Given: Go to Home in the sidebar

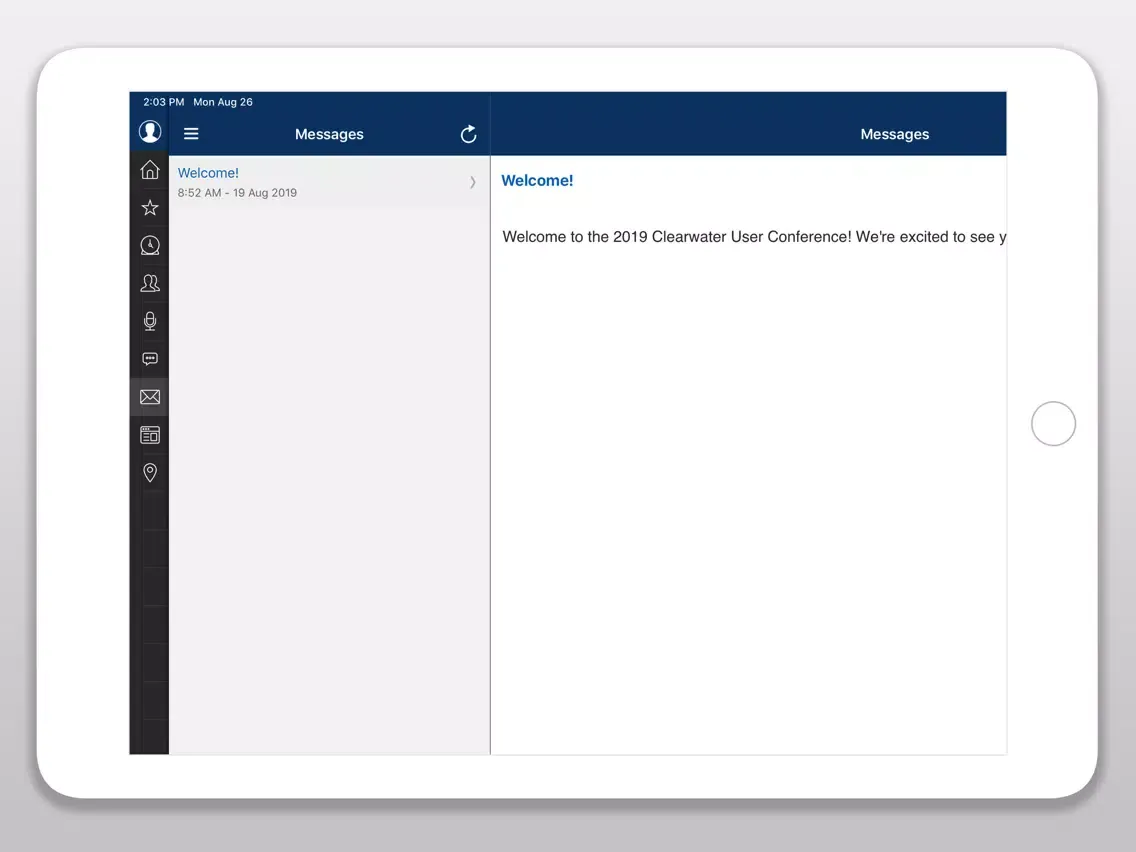Looking at the screenshot, I should 150,170.
